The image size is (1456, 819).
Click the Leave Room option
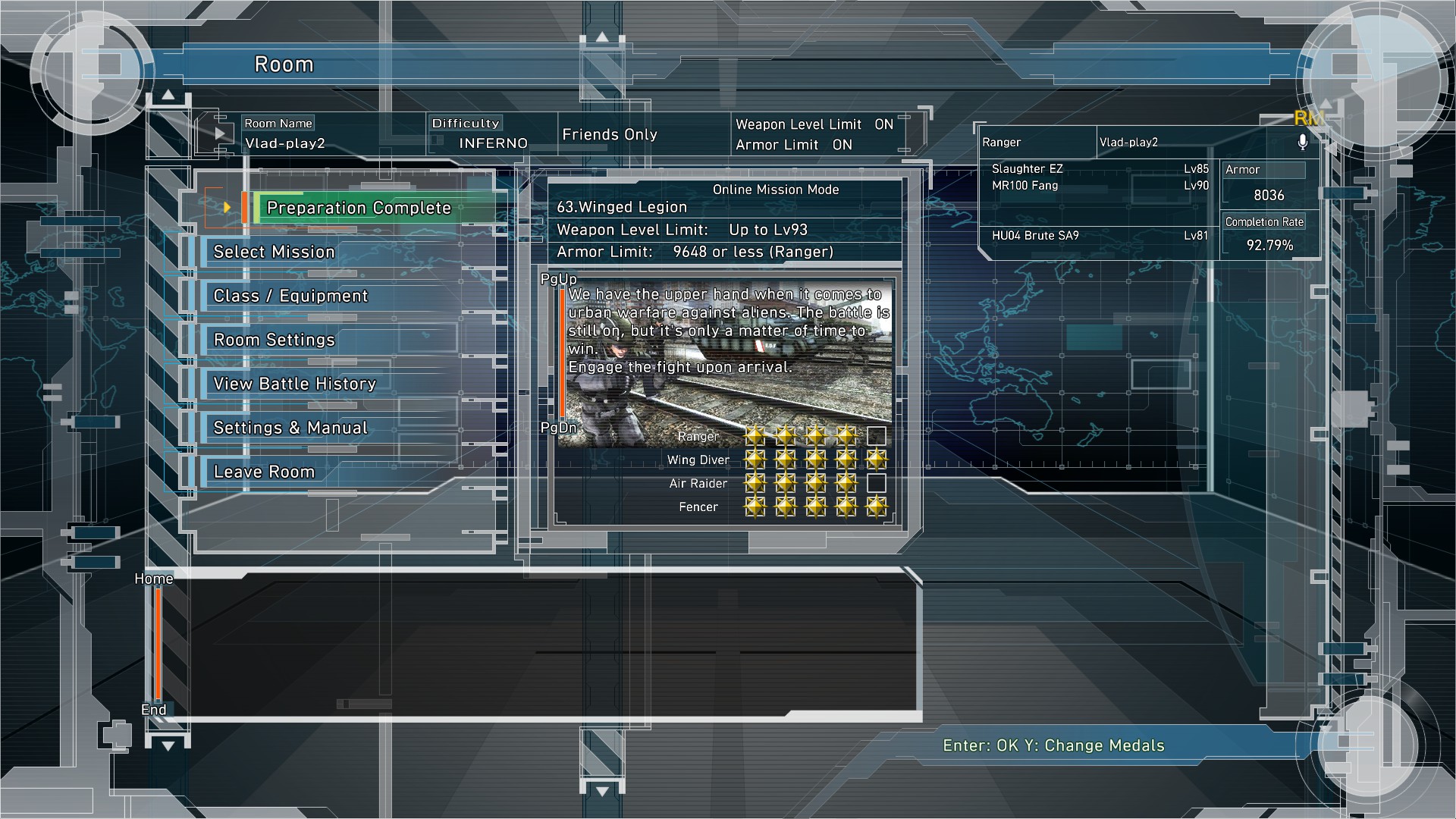264,472
